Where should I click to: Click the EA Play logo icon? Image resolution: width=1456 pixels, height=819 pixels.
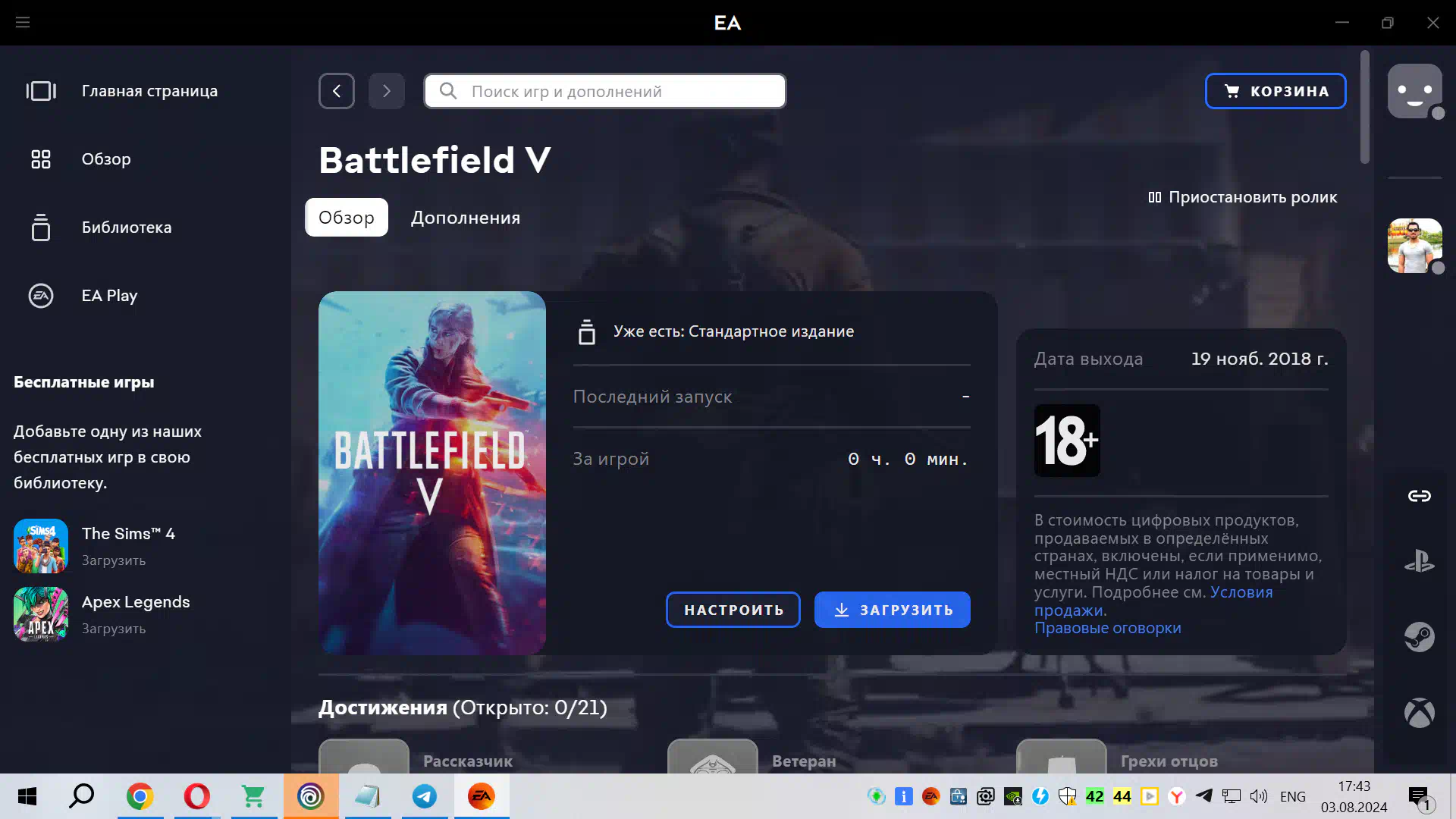pyautogui.click(x=41, y=296)
